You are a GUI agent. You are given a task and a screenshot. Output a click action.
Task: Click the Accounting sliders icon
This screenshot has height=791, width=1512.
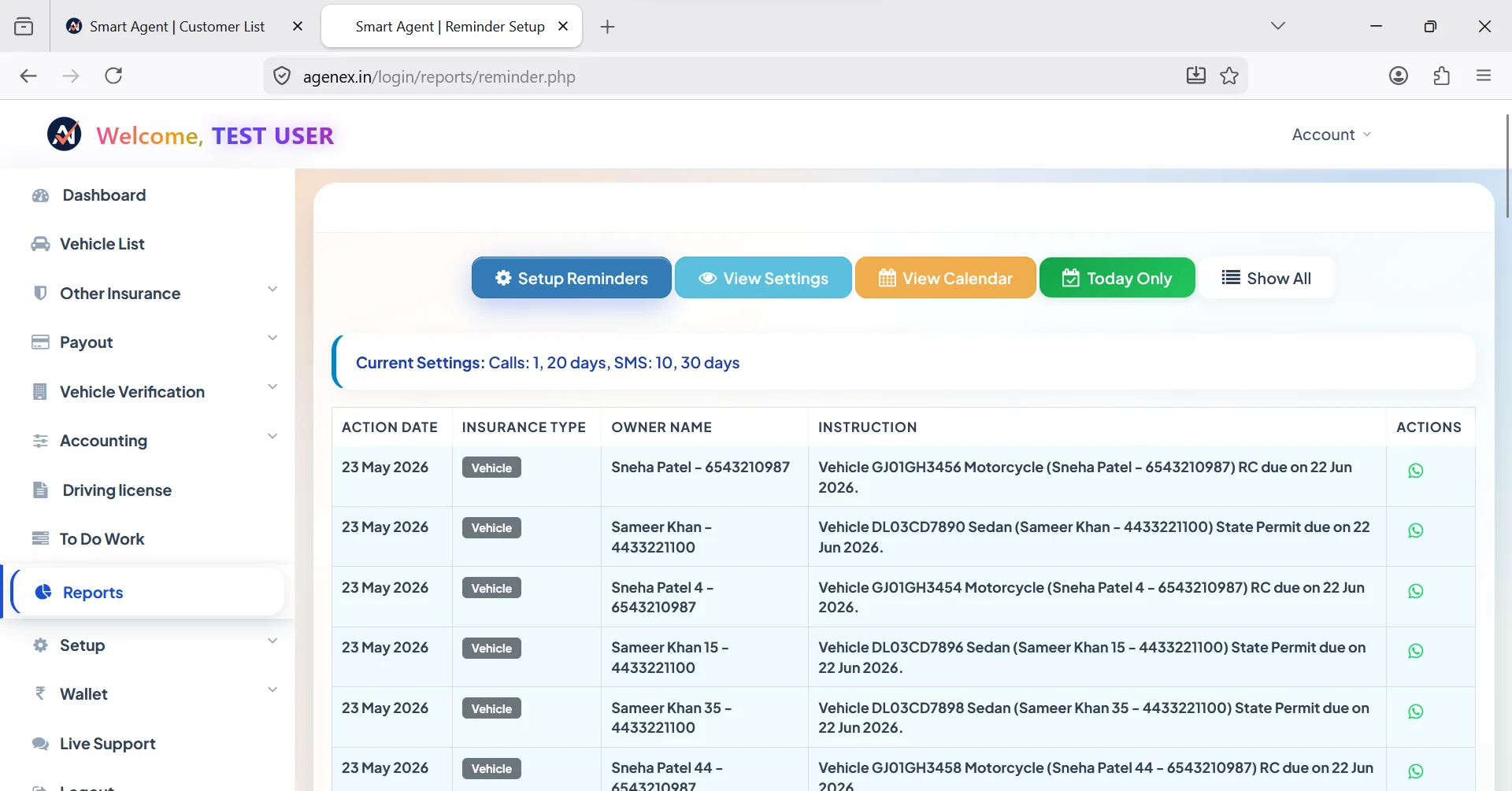point(40,441)
